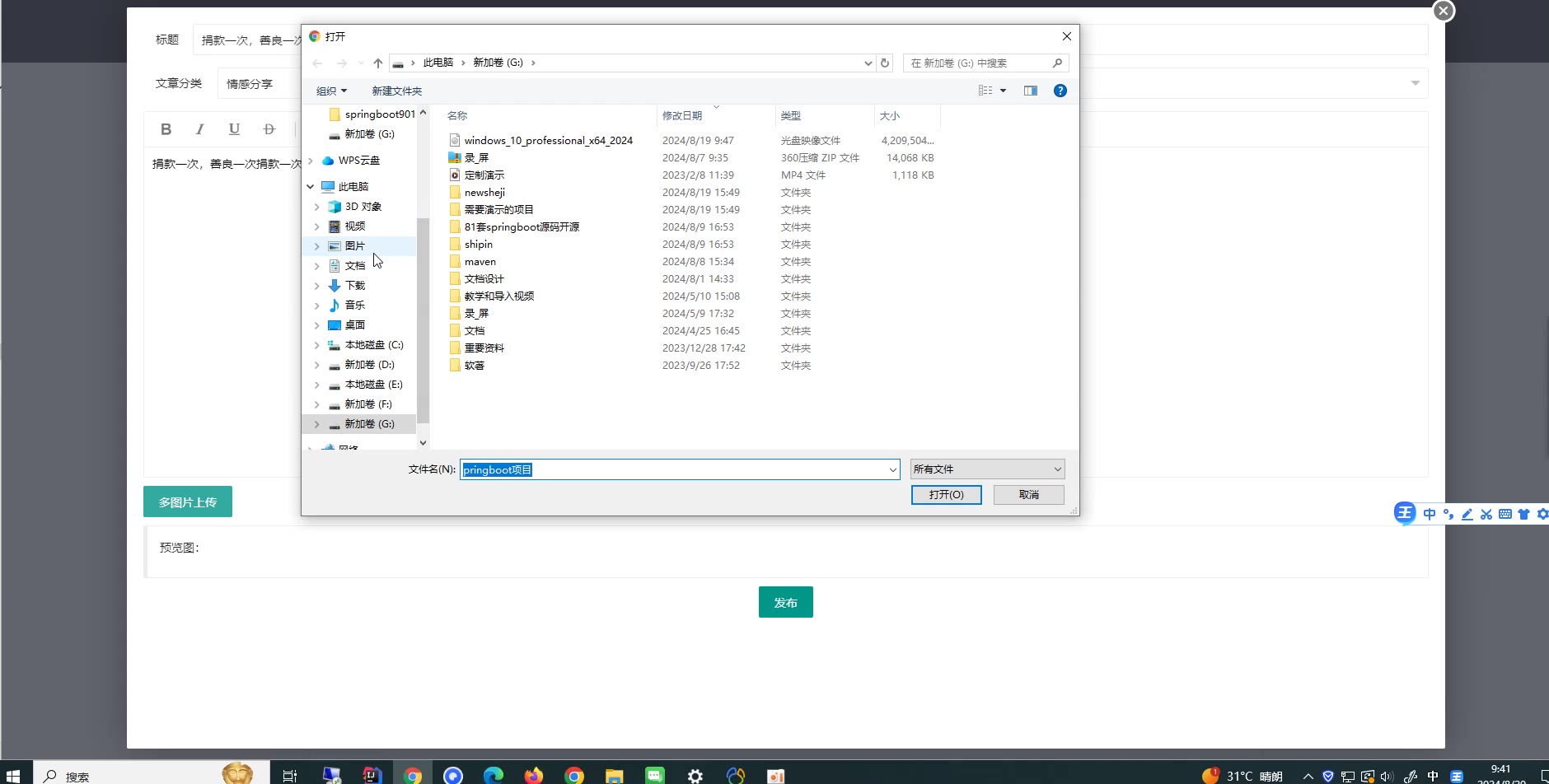Open Settings gear on the taskbar

pyautogui.click(x=695, y=776)
